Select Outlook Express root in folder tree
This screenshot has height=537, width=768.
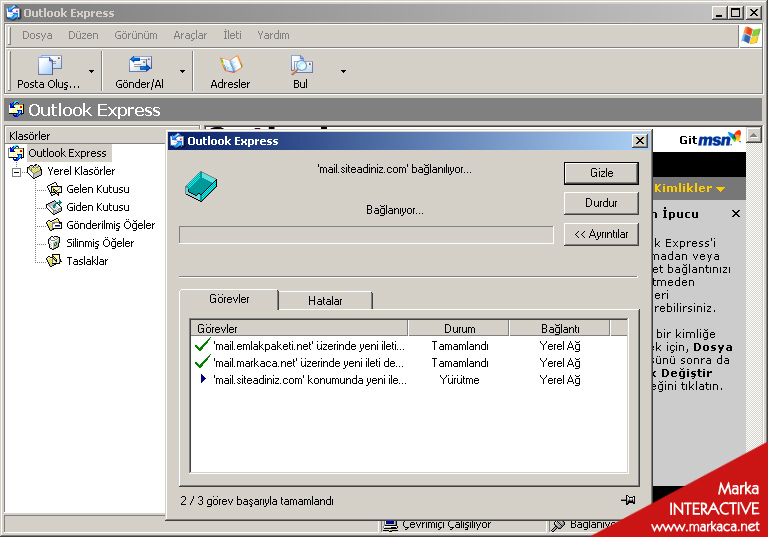pyautogui.click(x=67, y=153)
